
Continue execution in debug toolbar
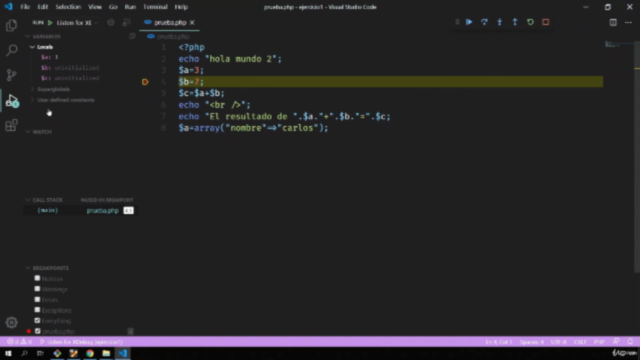click(x=469, y=22)
